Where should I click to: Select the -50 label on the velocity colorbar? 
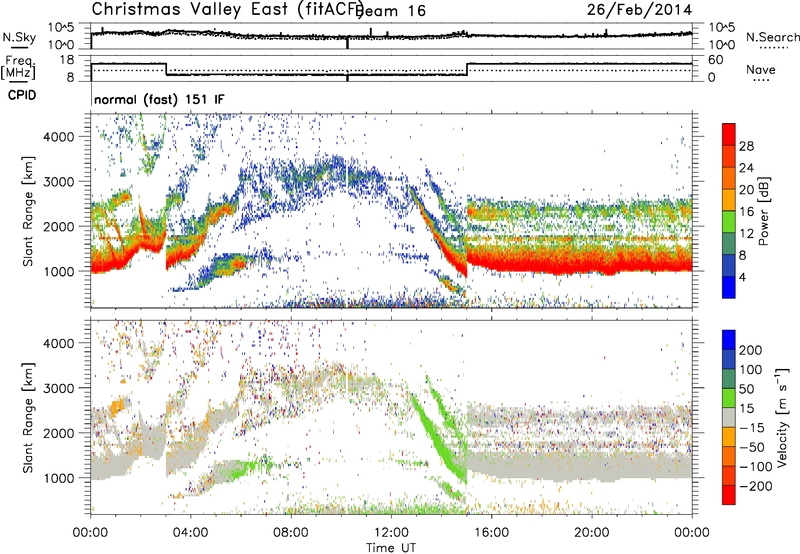click(752, 447)
